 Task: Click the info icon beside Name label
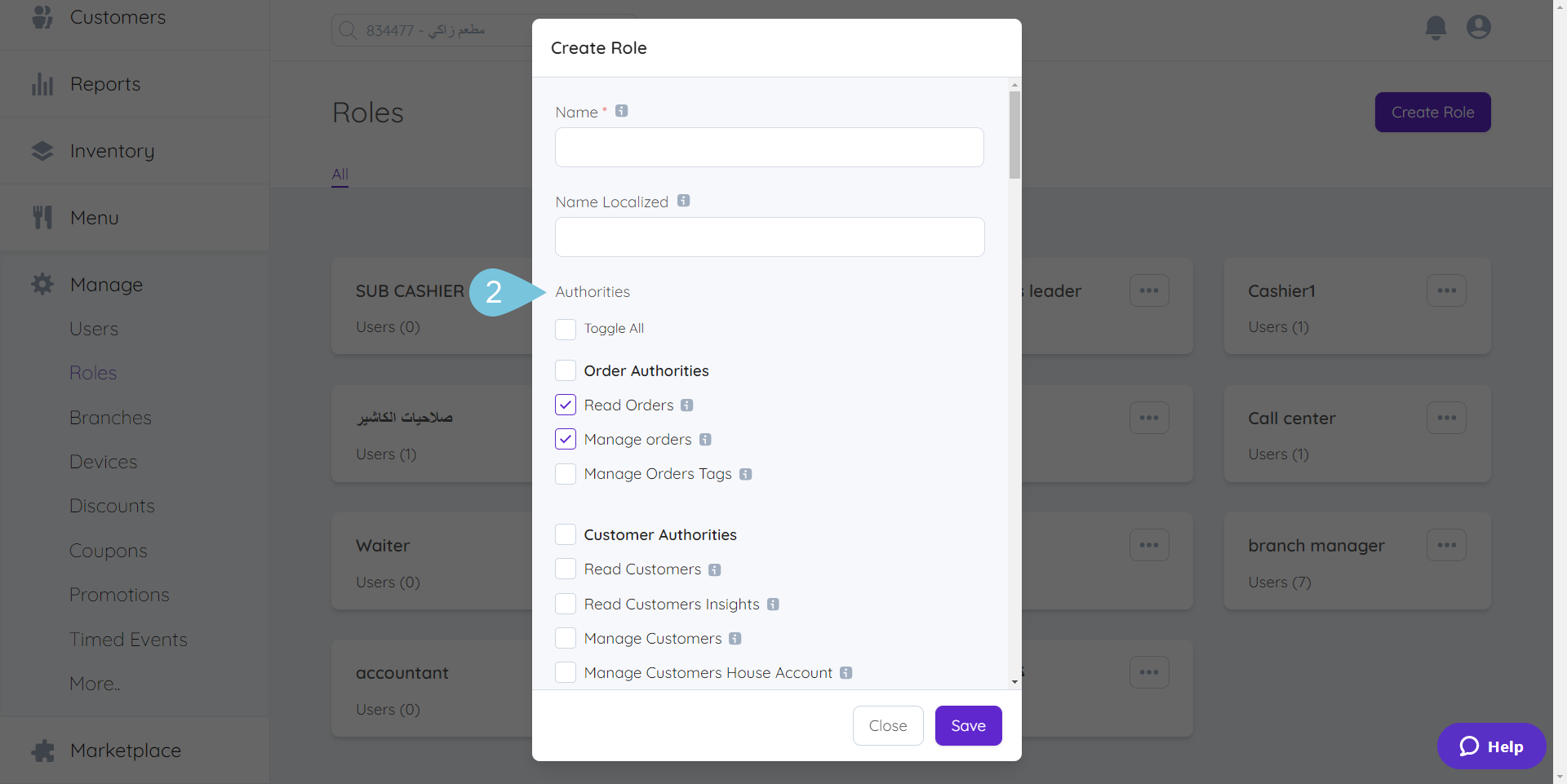(622, 111)
